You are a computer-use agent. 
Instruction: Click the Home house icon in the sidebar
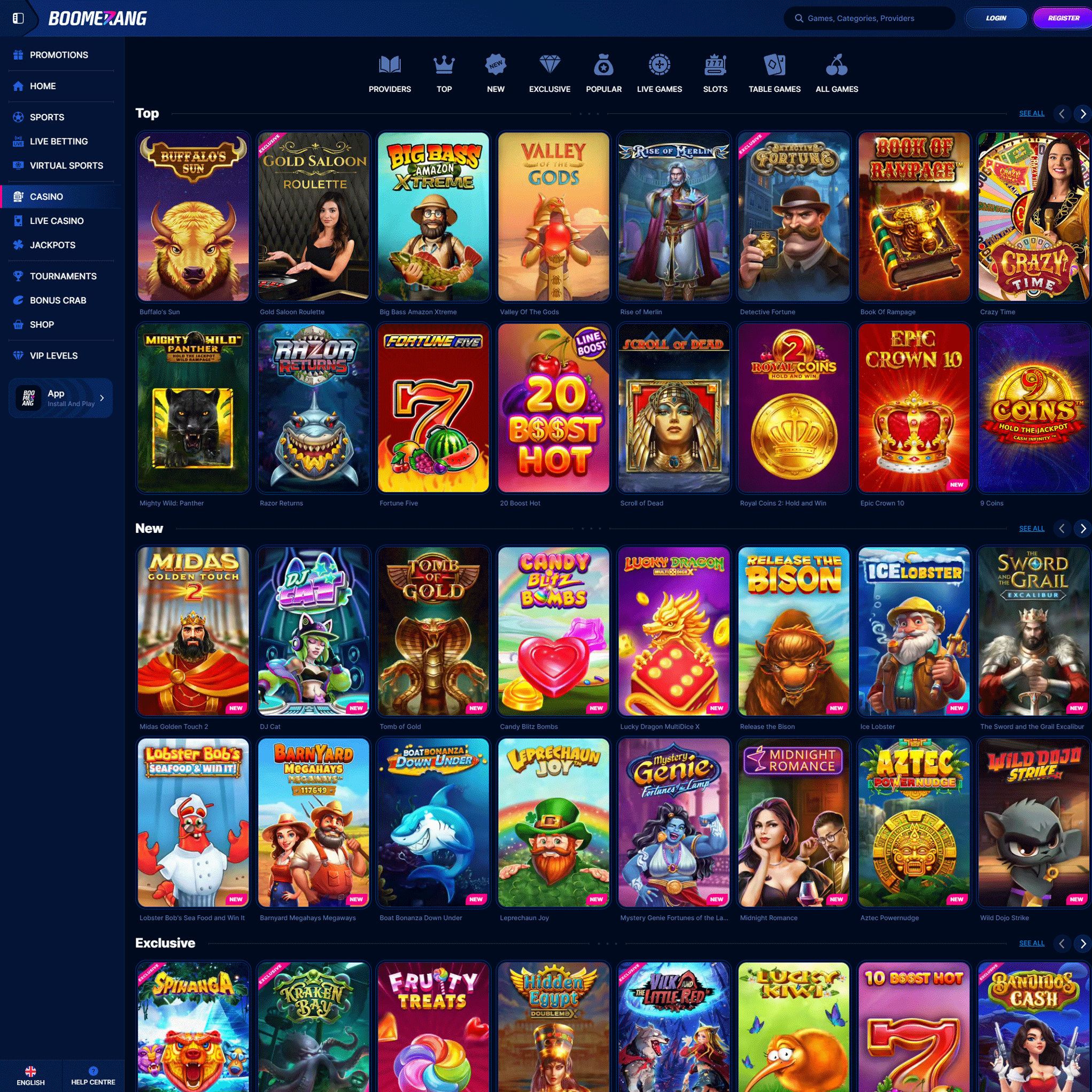[18, 86]
